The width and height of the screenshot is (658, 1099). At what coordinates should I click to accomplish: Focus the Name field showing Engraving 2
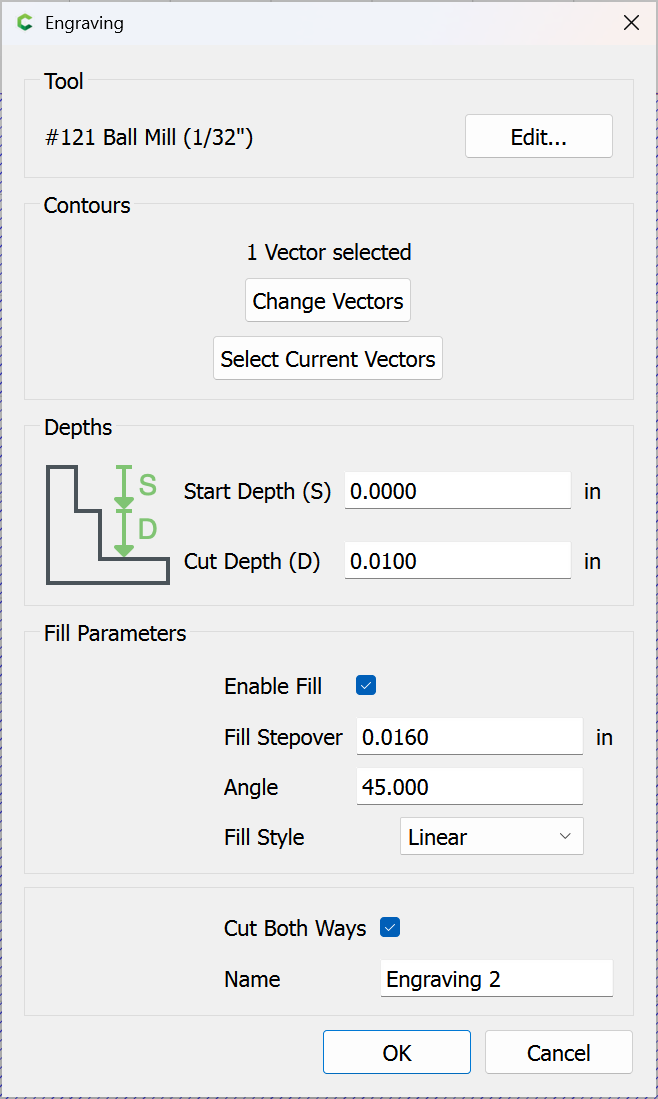click(x=496, y=979)
